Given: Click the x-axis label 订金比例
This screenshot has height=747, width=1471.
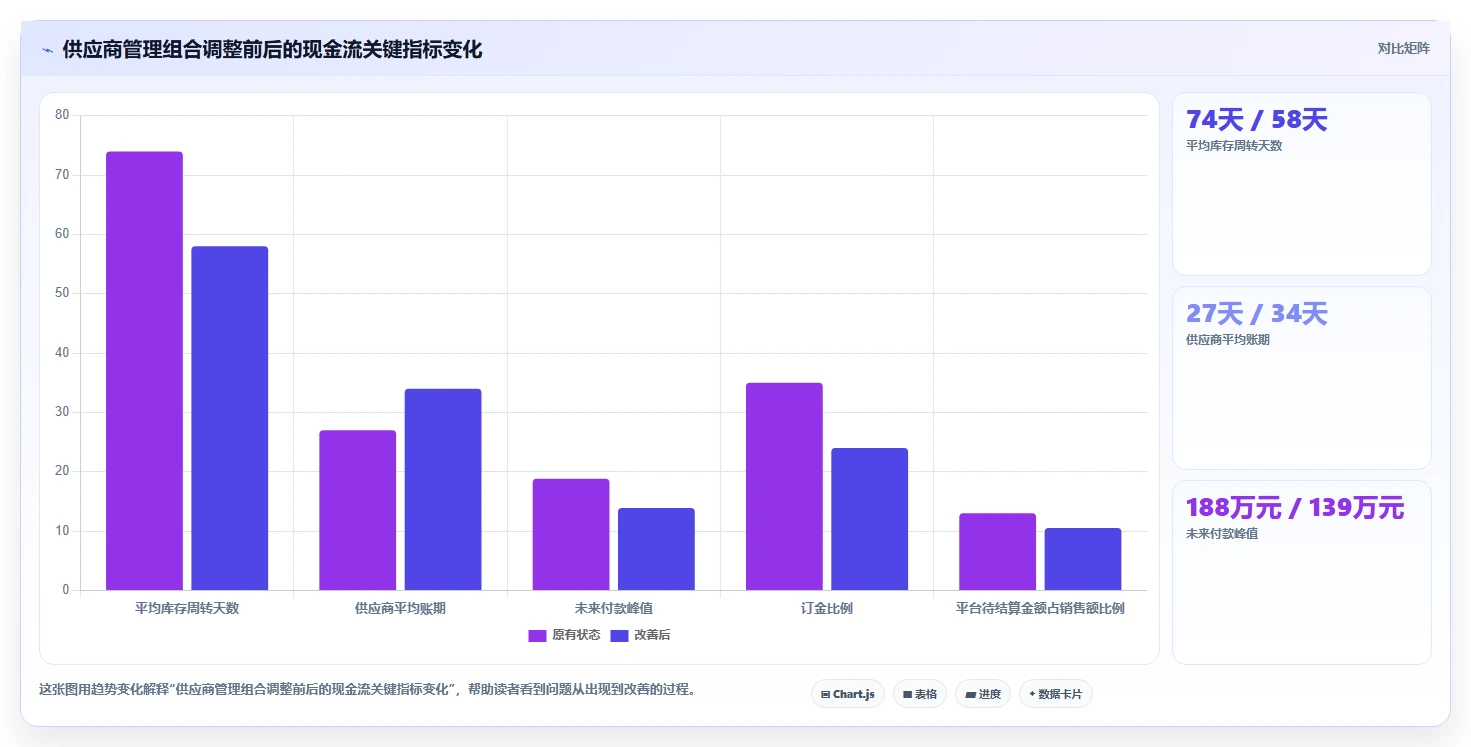Looking at the screenshot, I should tap(827, 608).
